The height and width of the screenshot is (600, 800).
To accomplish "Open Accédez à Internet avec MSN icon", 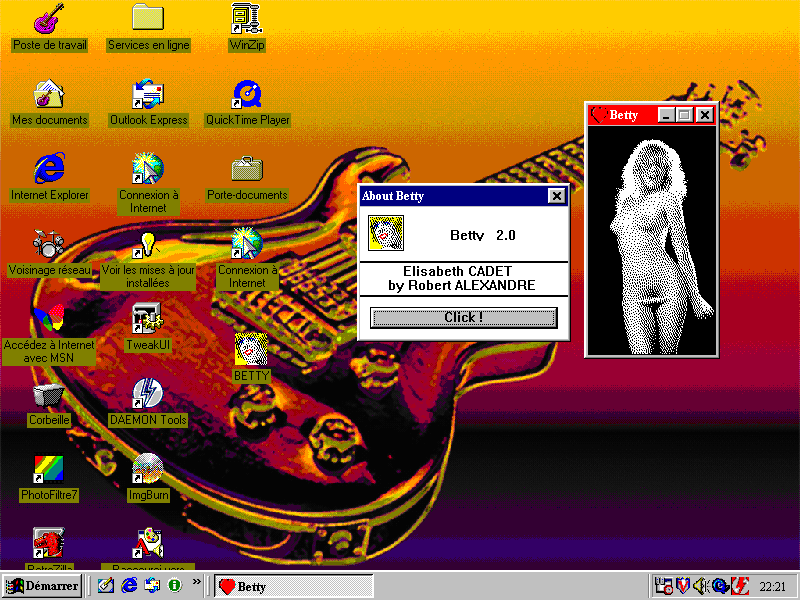I will coord(49,318).
